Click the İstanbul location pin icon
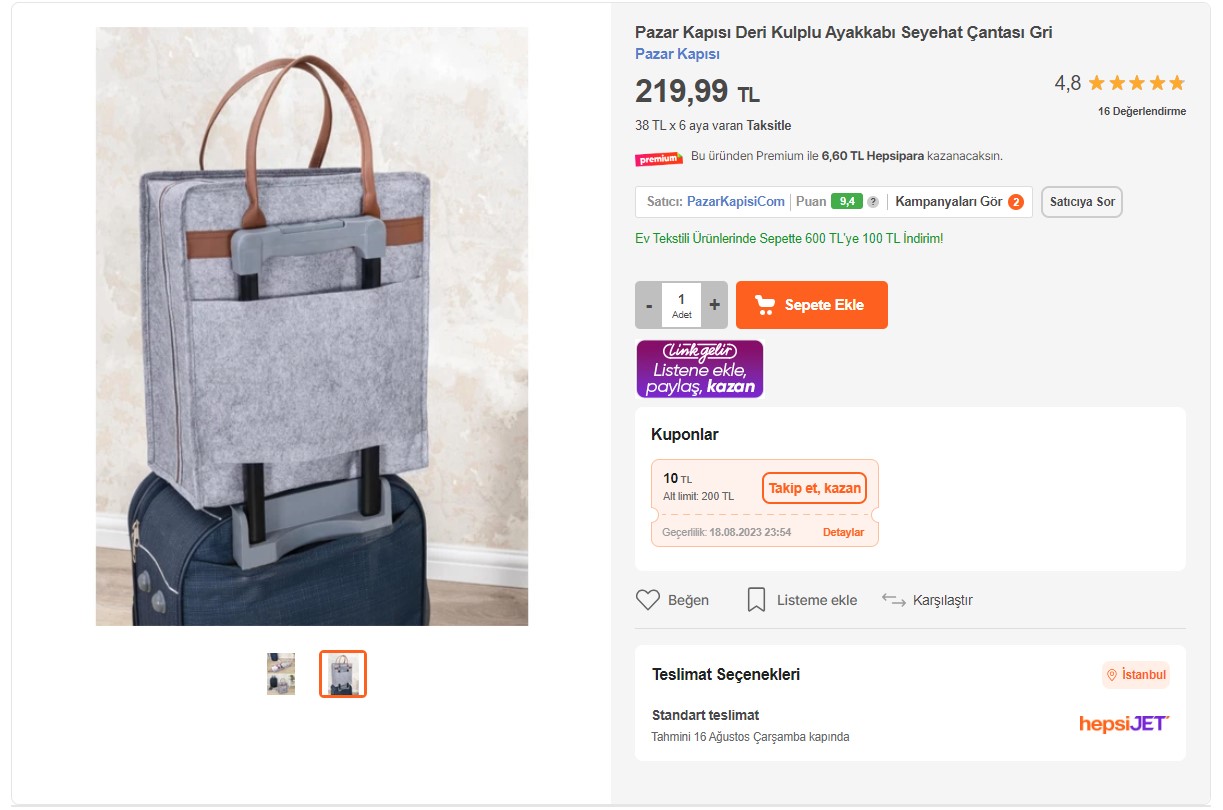This screenshot has height=810, width=1223. [1111, 675]
